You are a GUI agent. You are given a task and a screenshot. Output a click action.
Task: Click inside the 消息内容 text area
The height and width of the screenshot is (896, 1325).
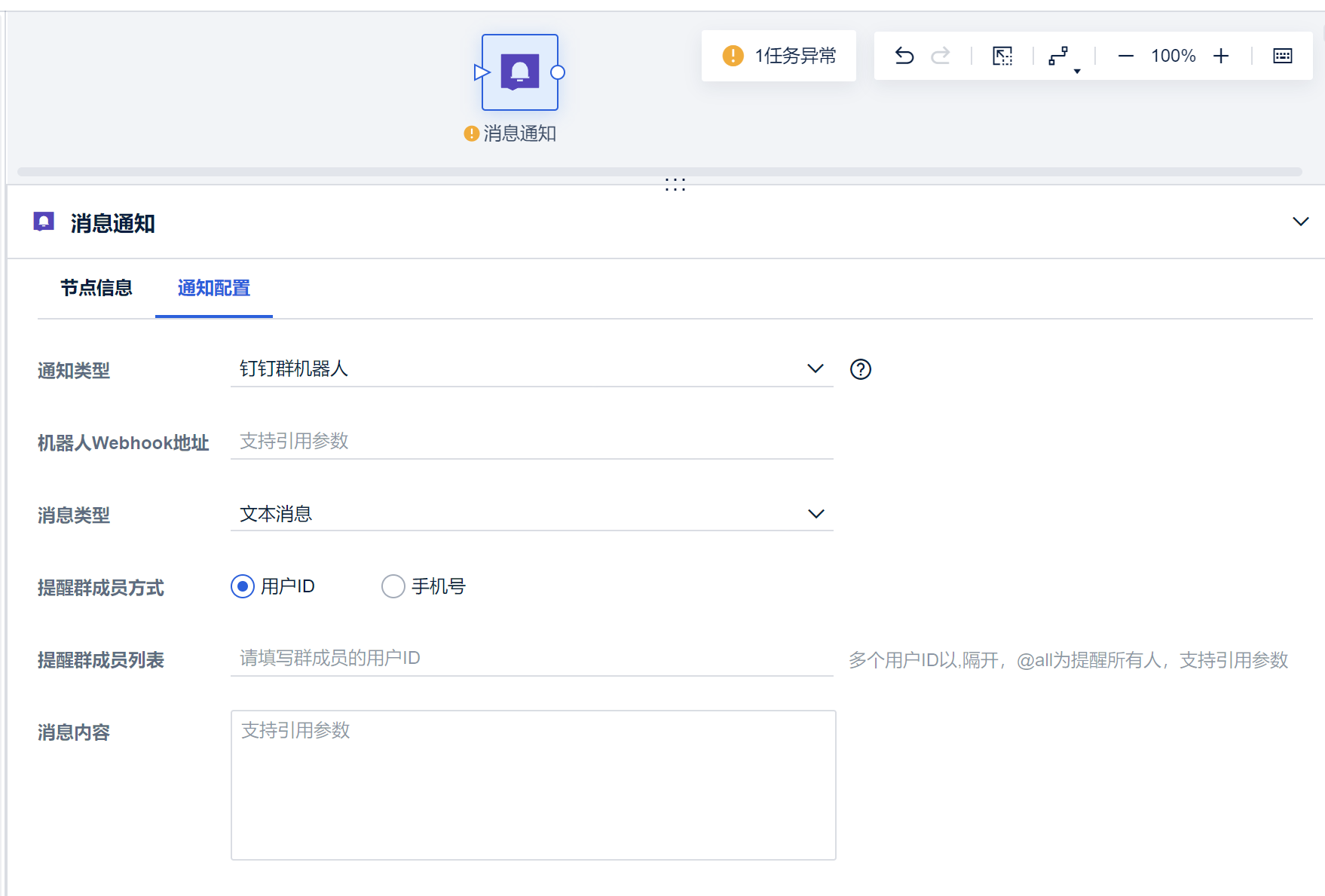[533, 784]
